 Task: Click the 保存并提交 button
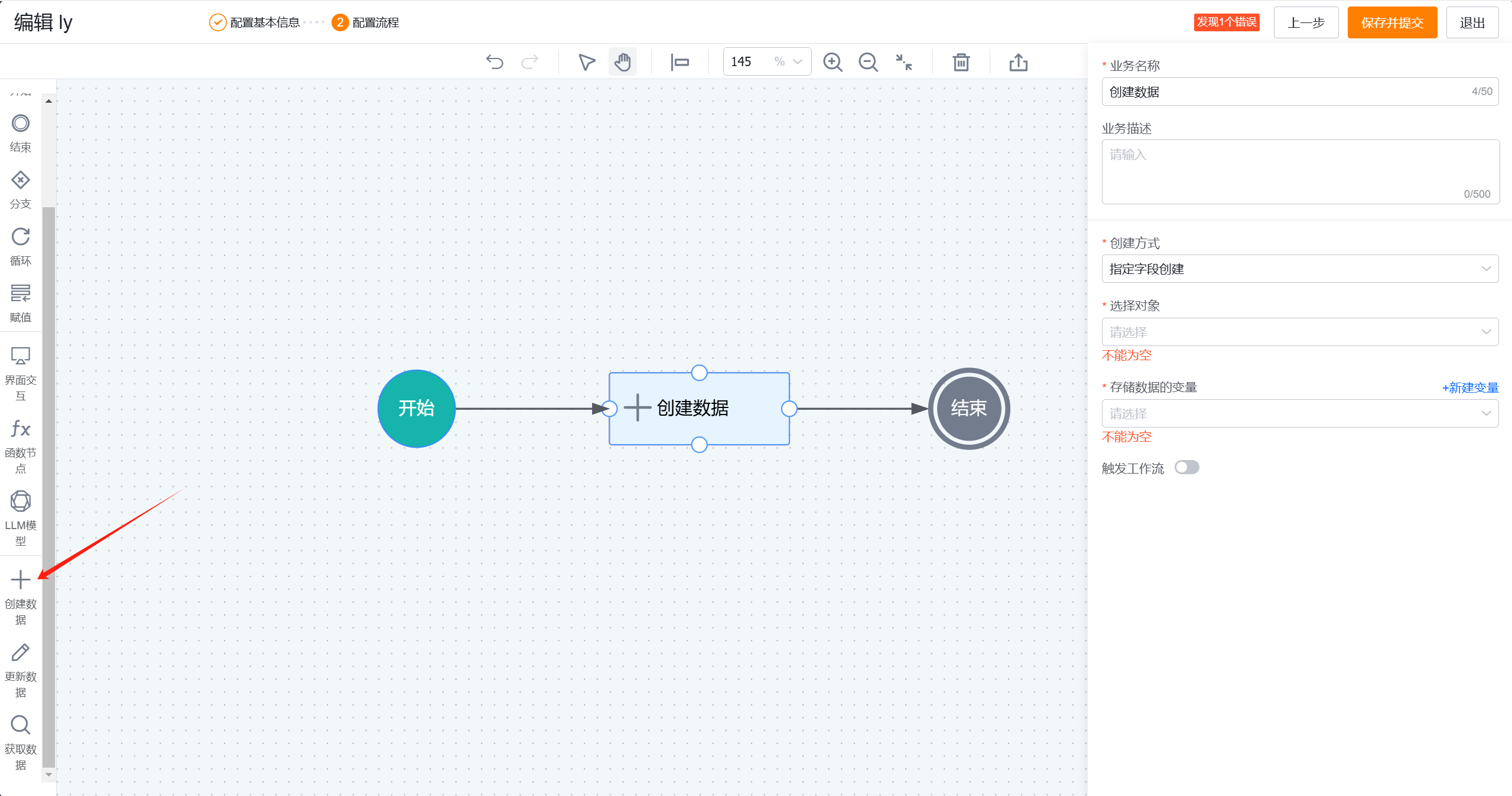tap(1391, 22)
